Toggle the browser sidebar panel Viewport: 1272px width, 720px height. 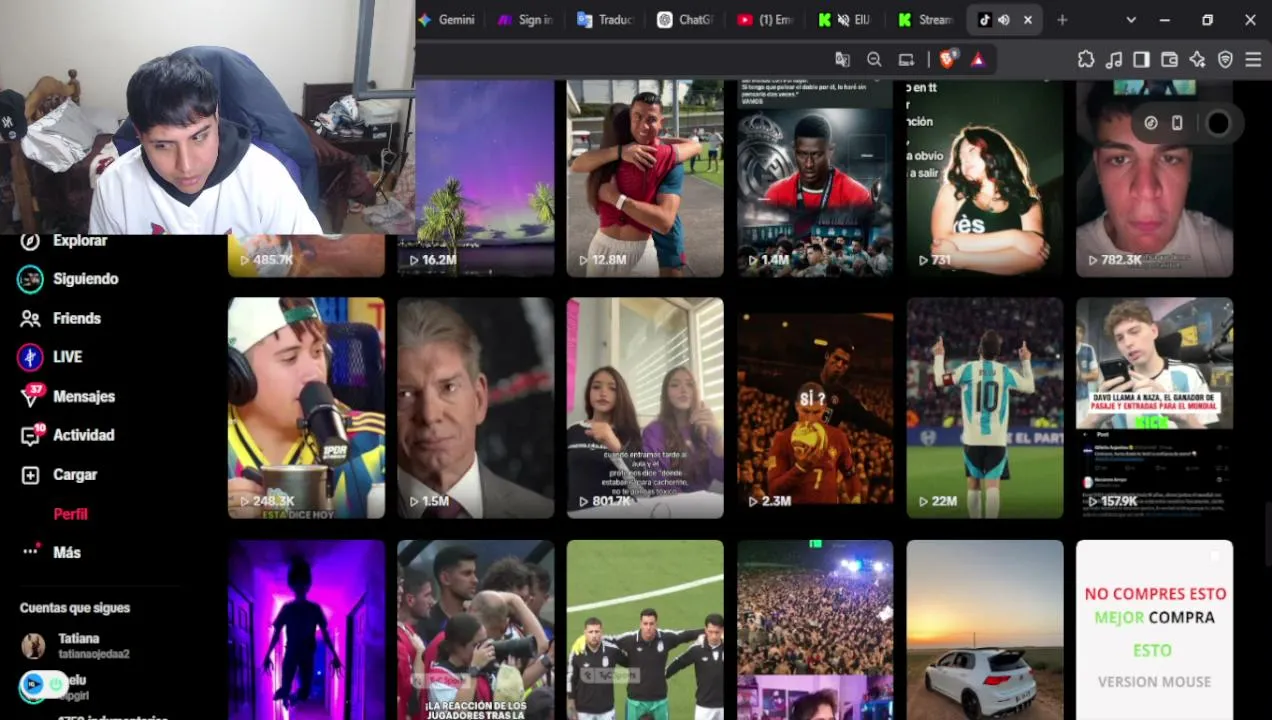pyautogui.click(x=1141, y=60)
